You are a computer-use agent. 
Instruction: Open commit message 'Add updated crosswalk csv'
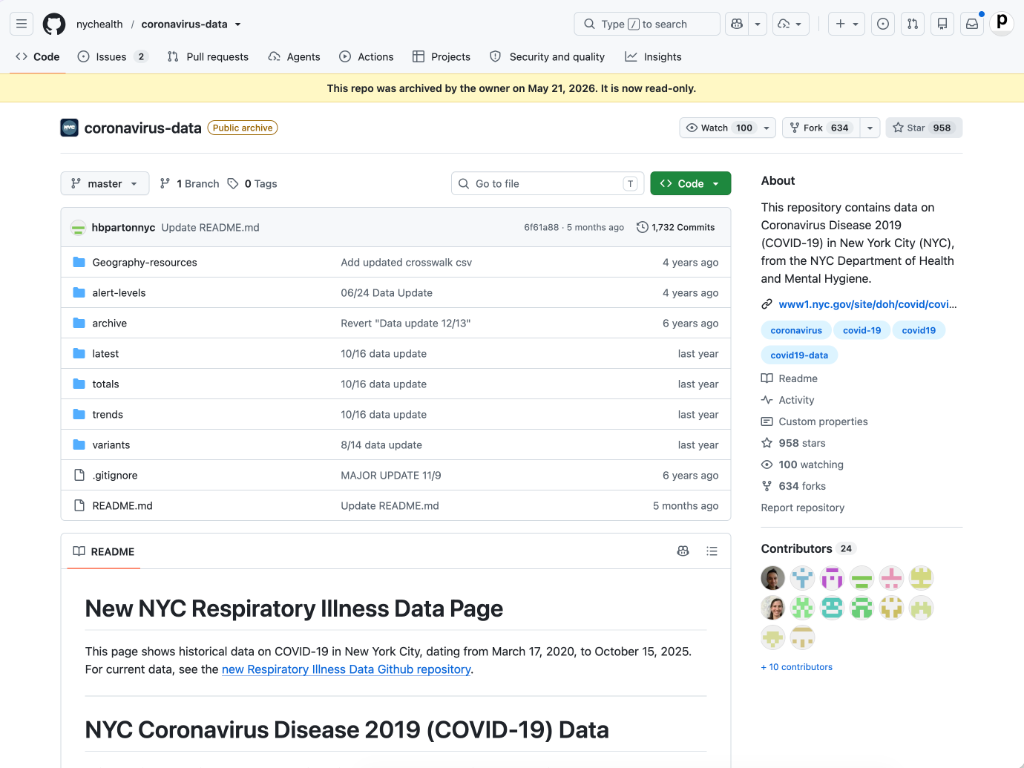(x=406, y=263)
